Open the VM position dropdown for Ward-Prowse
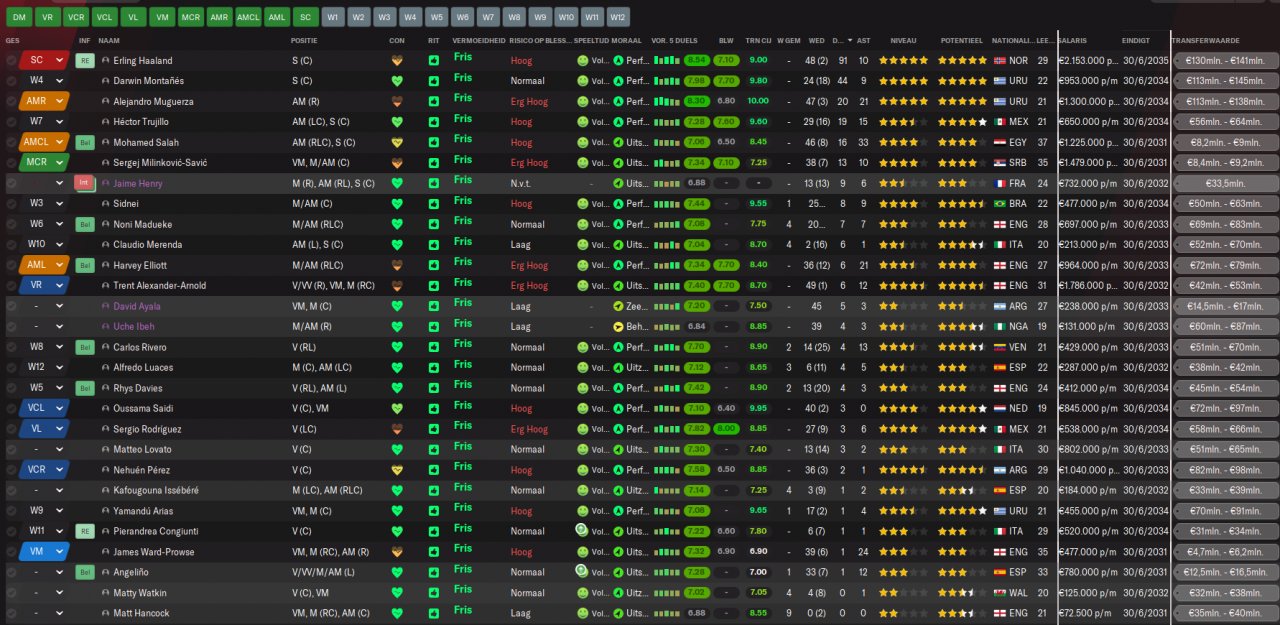1280x625 pixels. [x=44, y=552]
